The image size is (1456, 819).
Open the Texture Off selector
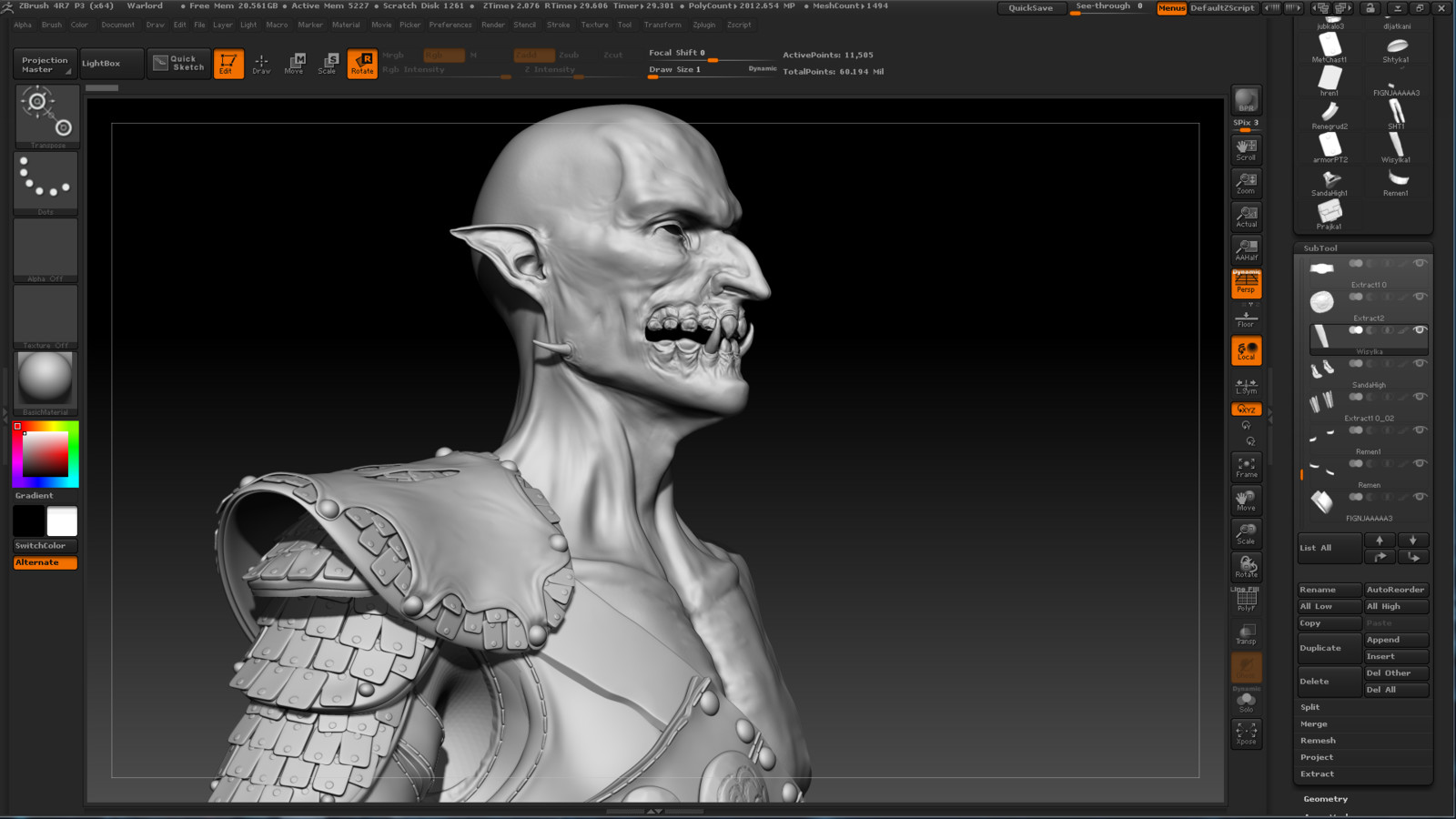tap(46, 317)
